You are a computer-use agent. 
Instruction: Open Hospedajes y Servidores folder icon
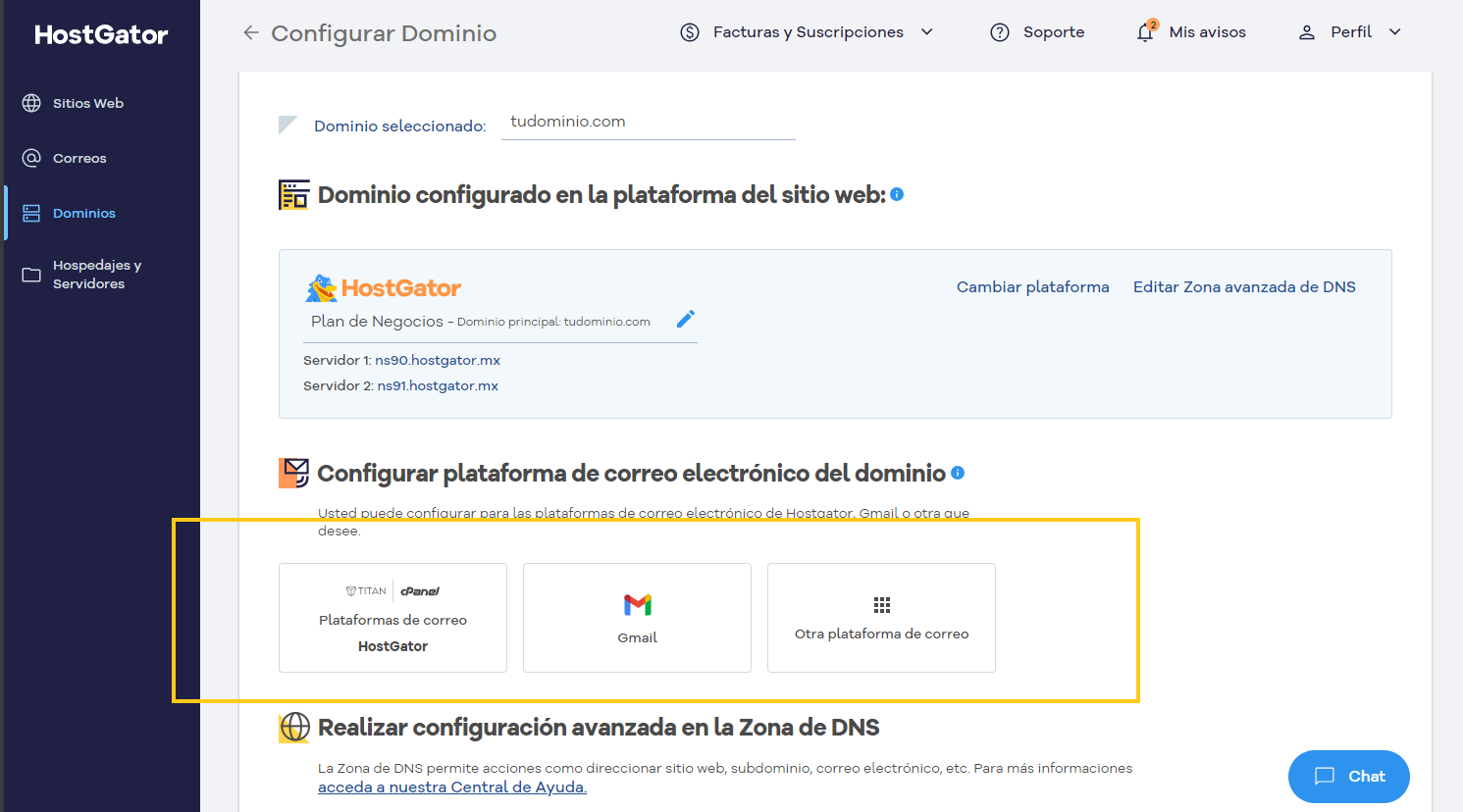tap(31, 275)
